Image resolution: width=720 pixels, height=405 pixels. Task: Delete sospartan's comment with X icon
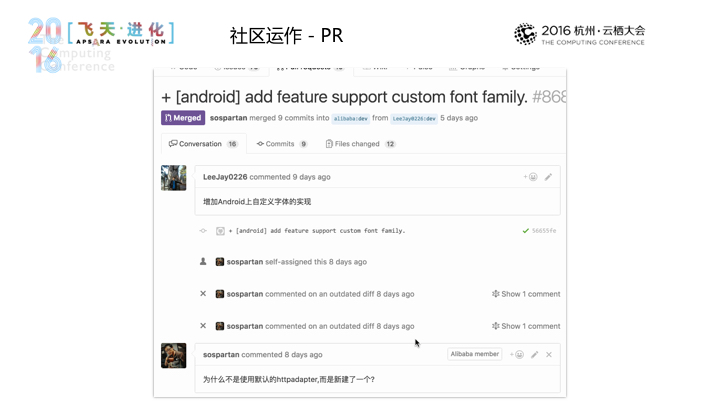pos(549,354)
